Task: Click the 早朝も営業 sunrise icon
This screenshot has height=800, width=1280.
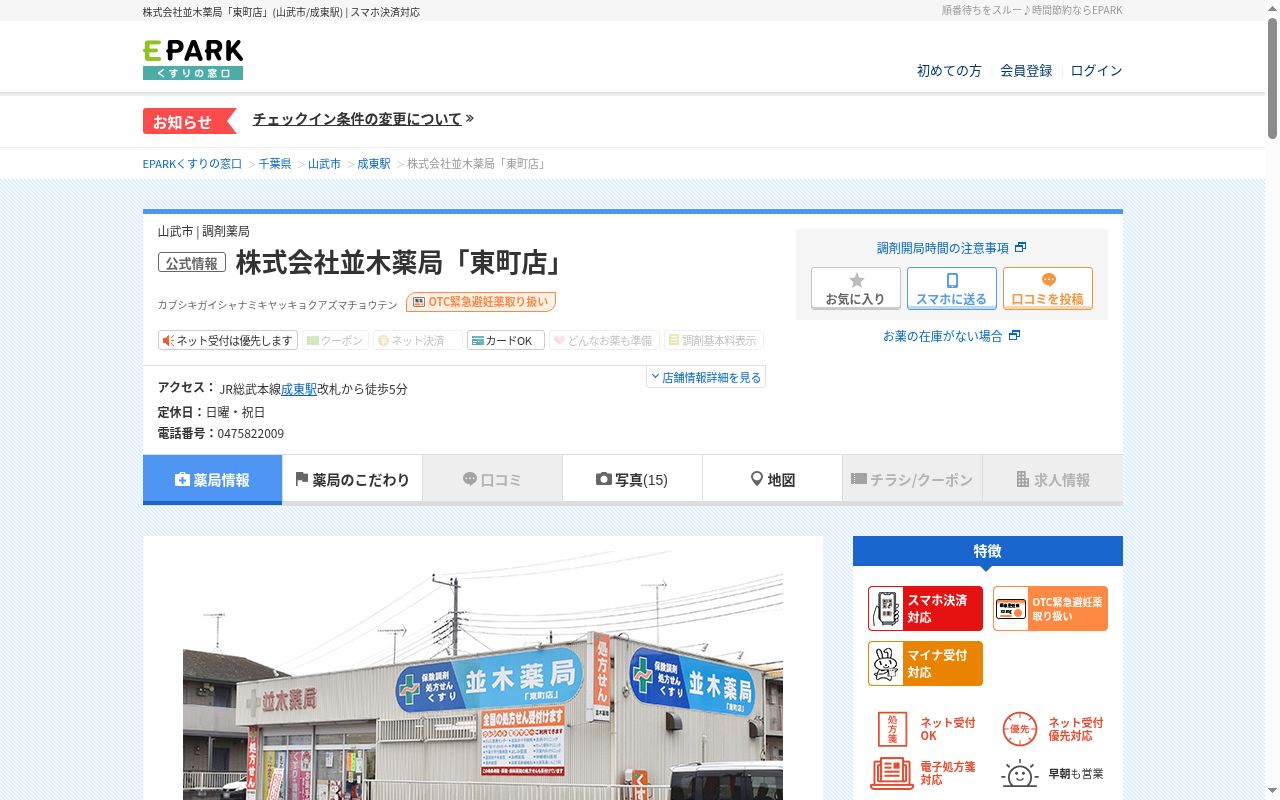Action: point(1019,773)
